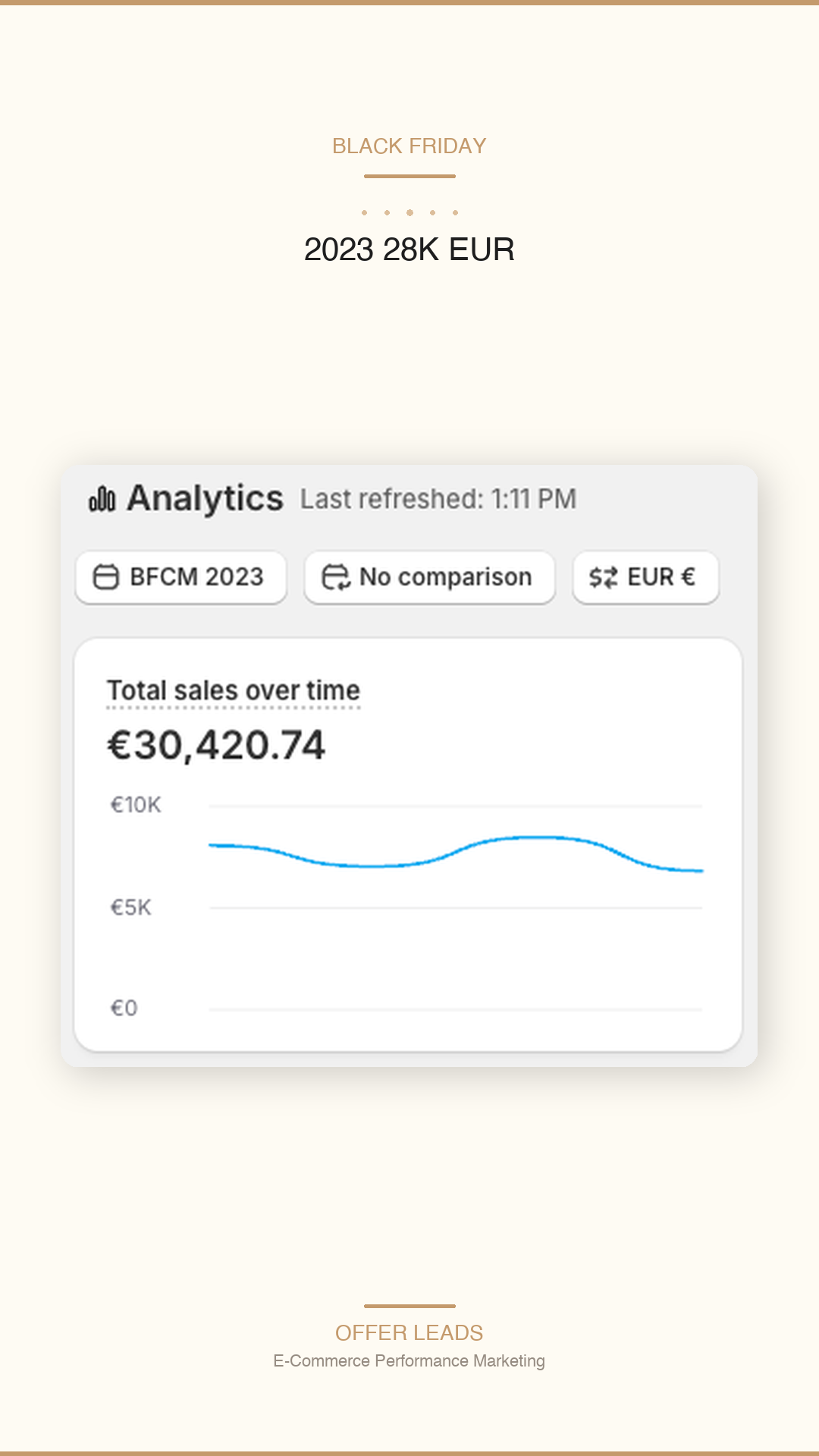
Task: Click the €10K axis label
Action: pyautogui.click(x=136, y=805)
